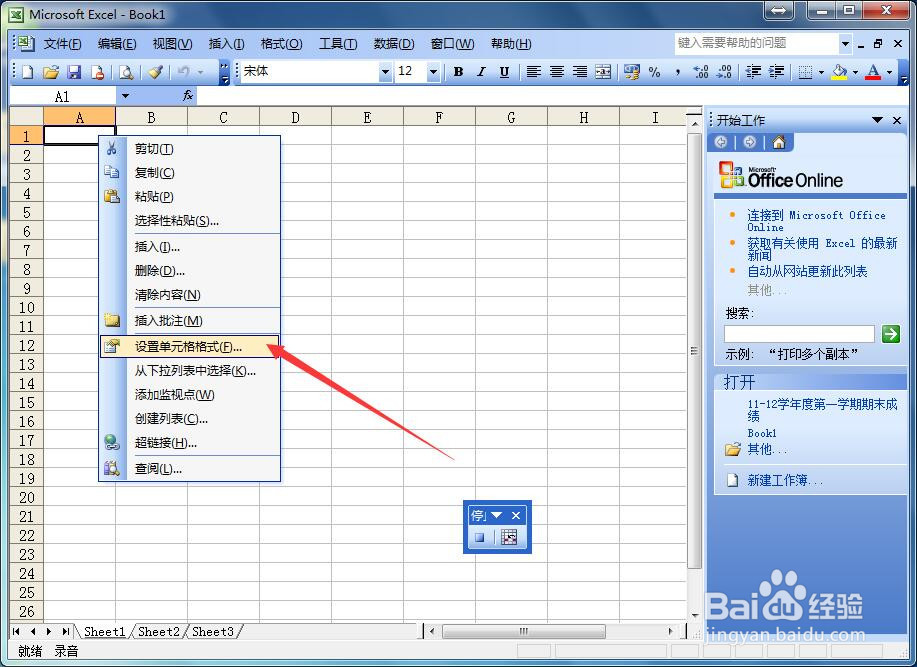Toggle Bold formatting

click(458, 72)
